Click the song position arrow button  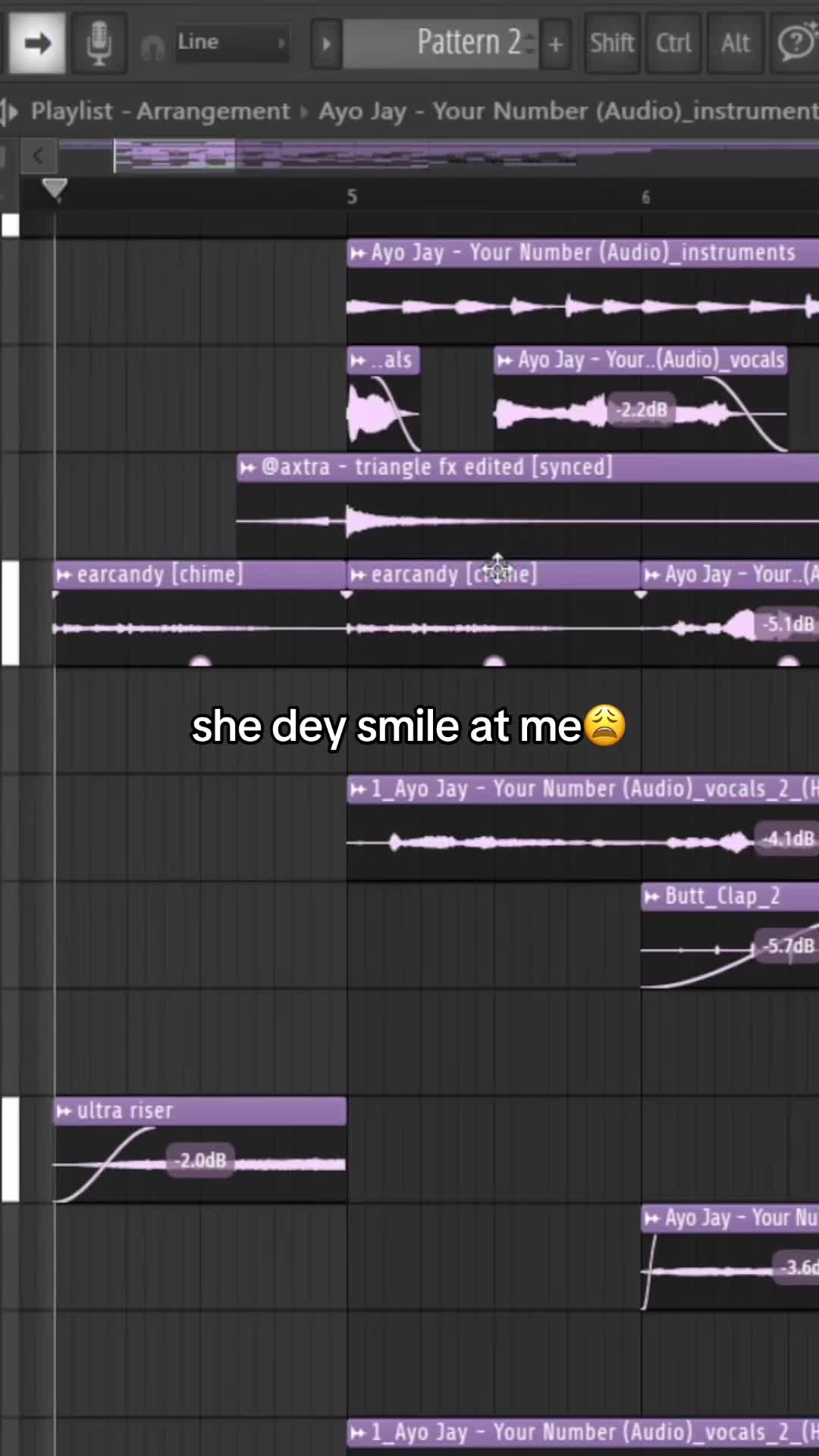[36, 43]
